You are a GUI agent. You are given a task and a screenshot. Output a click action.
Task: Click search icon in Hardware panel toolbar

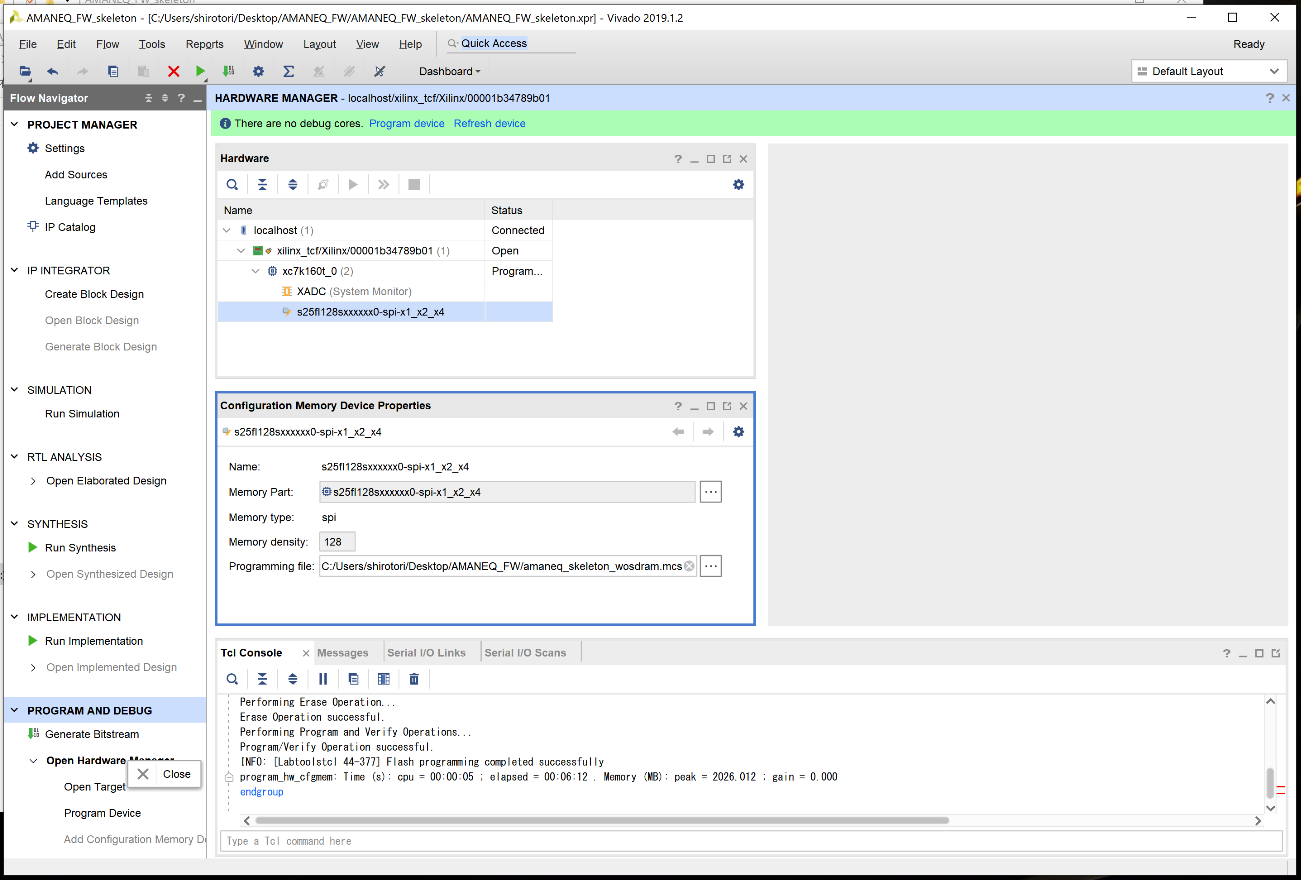(x=232, y=184)
